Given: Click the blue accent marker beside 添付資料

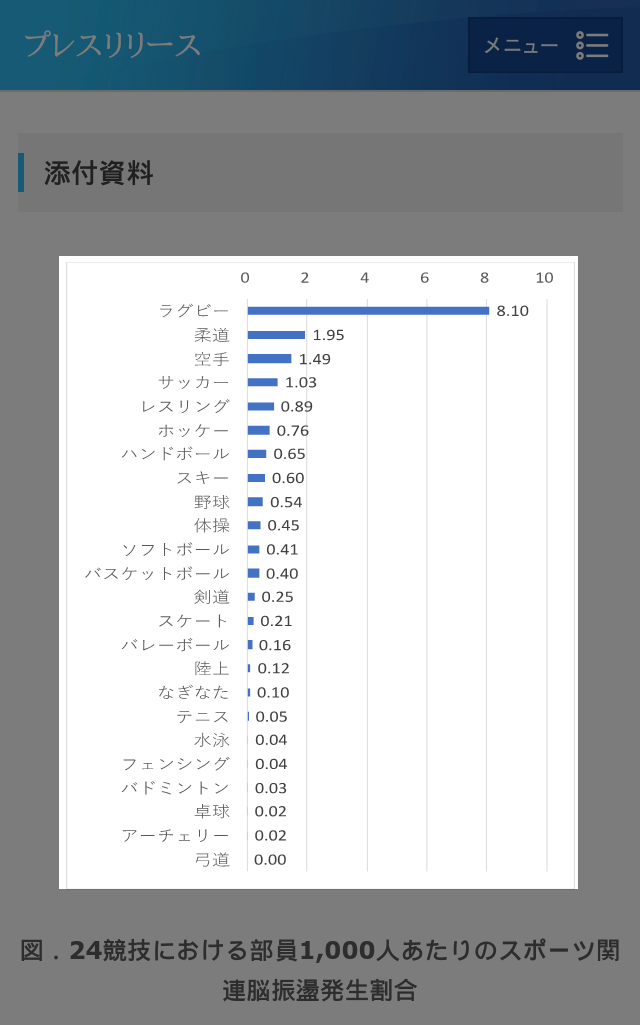Looking at the screenshot, I should coord(21,173).
